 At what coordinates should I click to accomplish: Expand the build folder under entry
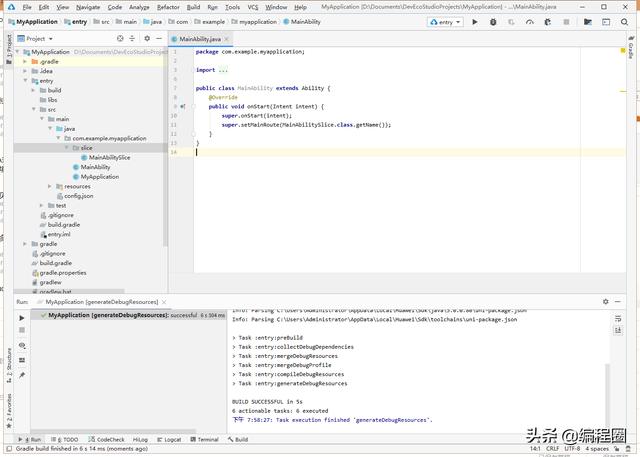pos(33,90)
